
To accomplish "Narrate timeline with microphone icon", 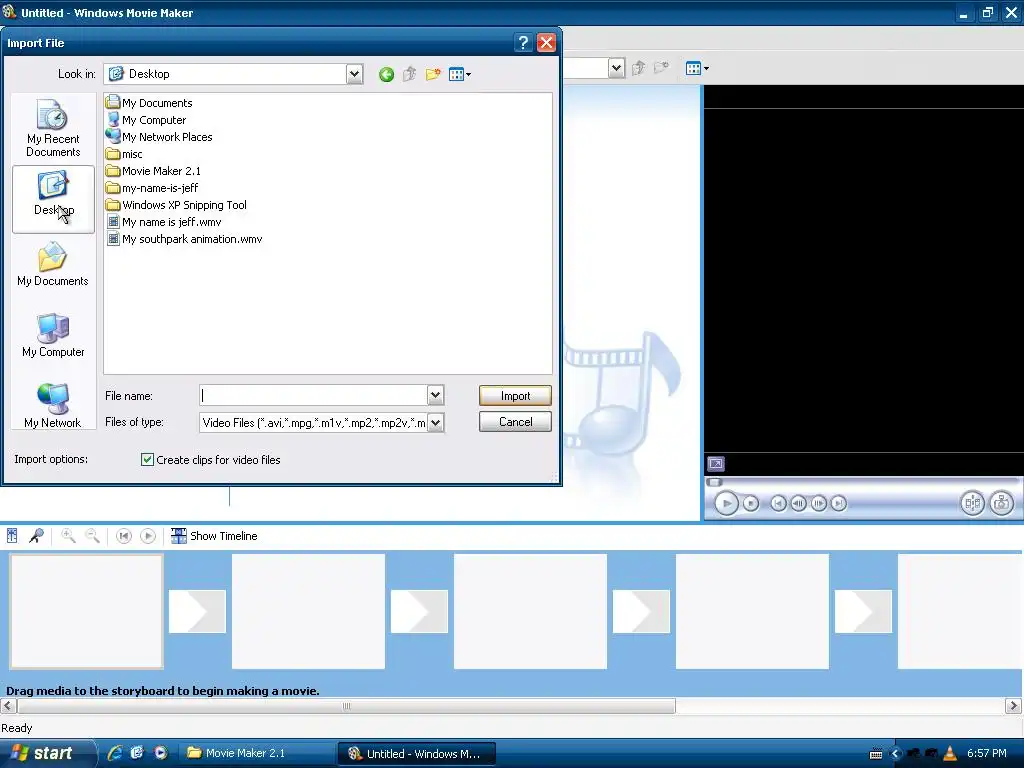I will point(37,536).
